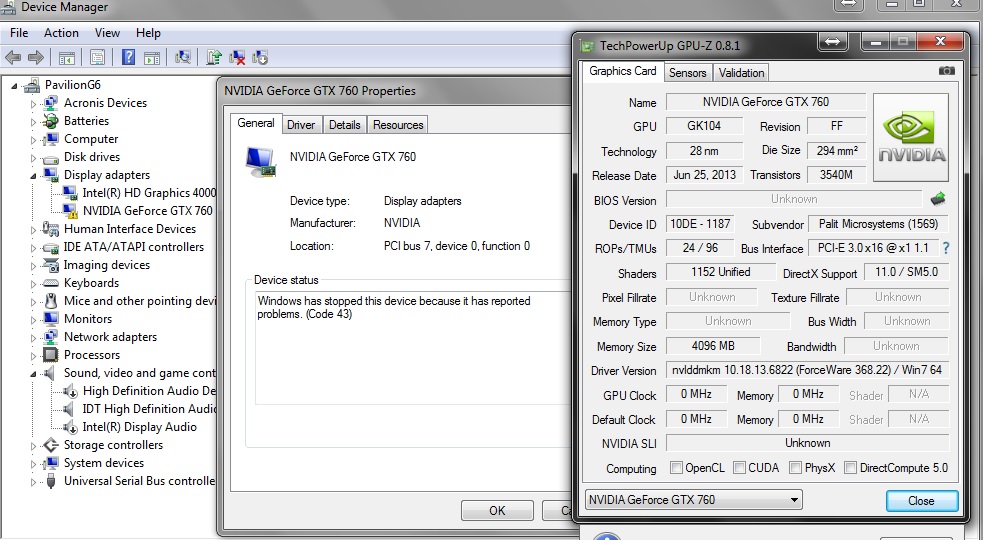The width and height of the screenshot is (983, 540).
Task: Click the NVIDIA logo in GPU-Z
Action: [910, 137]
